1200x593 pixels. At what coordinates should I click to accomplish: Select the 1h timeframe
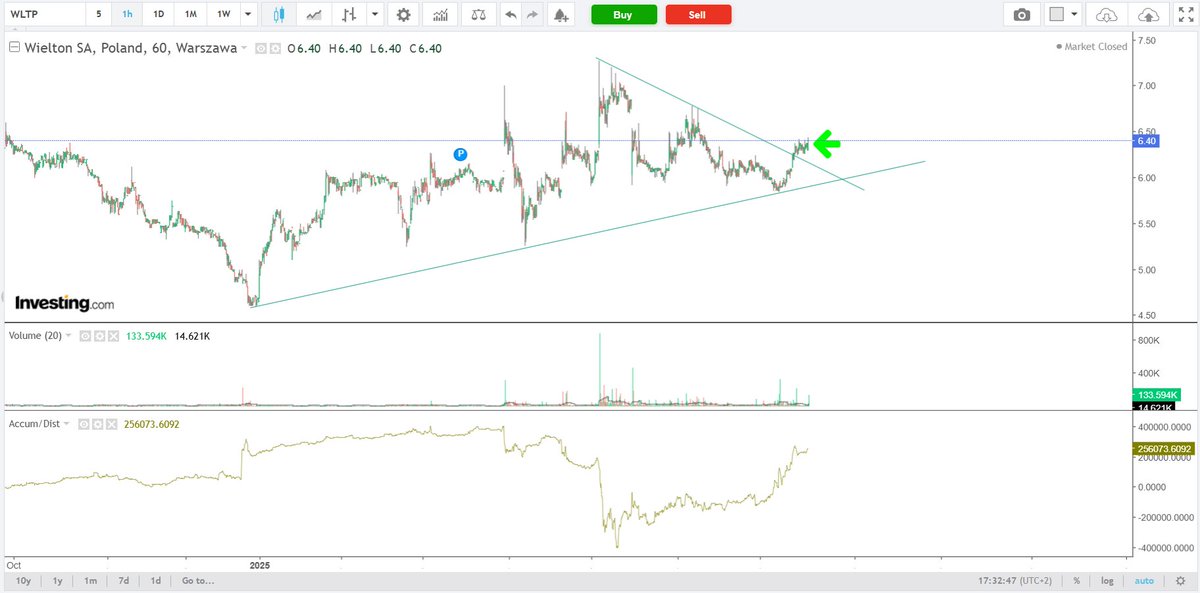[x=127, y=15]
